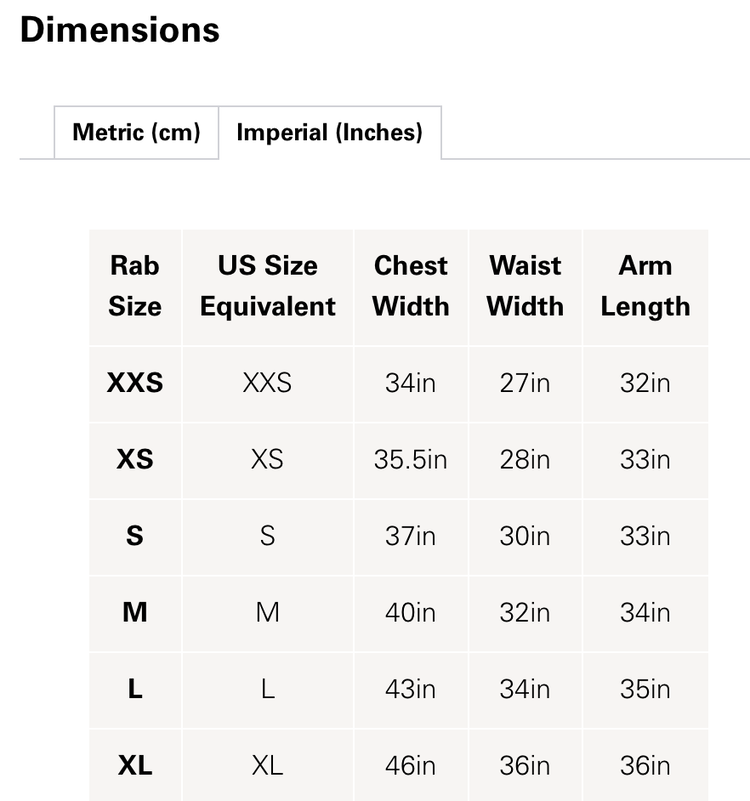This screenshot has width=750, height=801.
Task: Select the Waist Width column header
Action: pos(525,286)
